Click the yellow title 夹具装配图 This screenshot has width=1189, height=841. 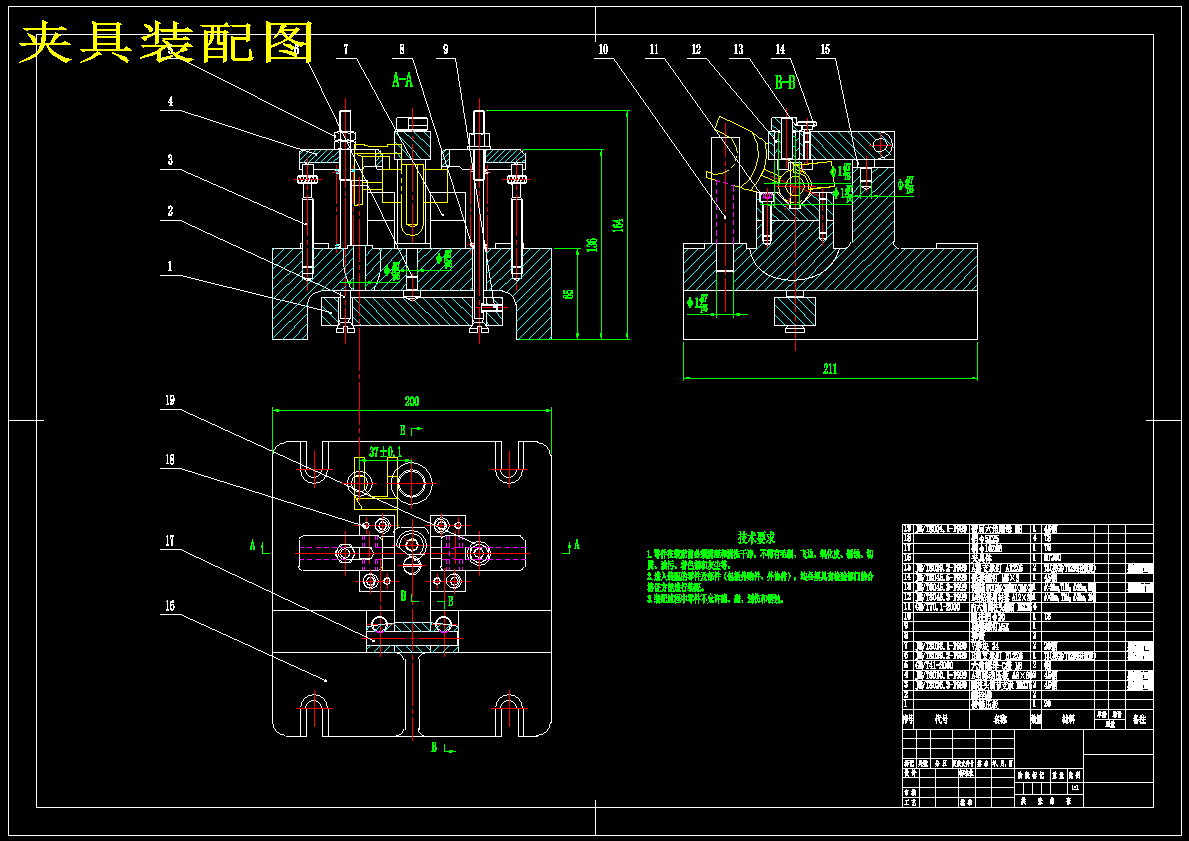click(x=165, y=42)
